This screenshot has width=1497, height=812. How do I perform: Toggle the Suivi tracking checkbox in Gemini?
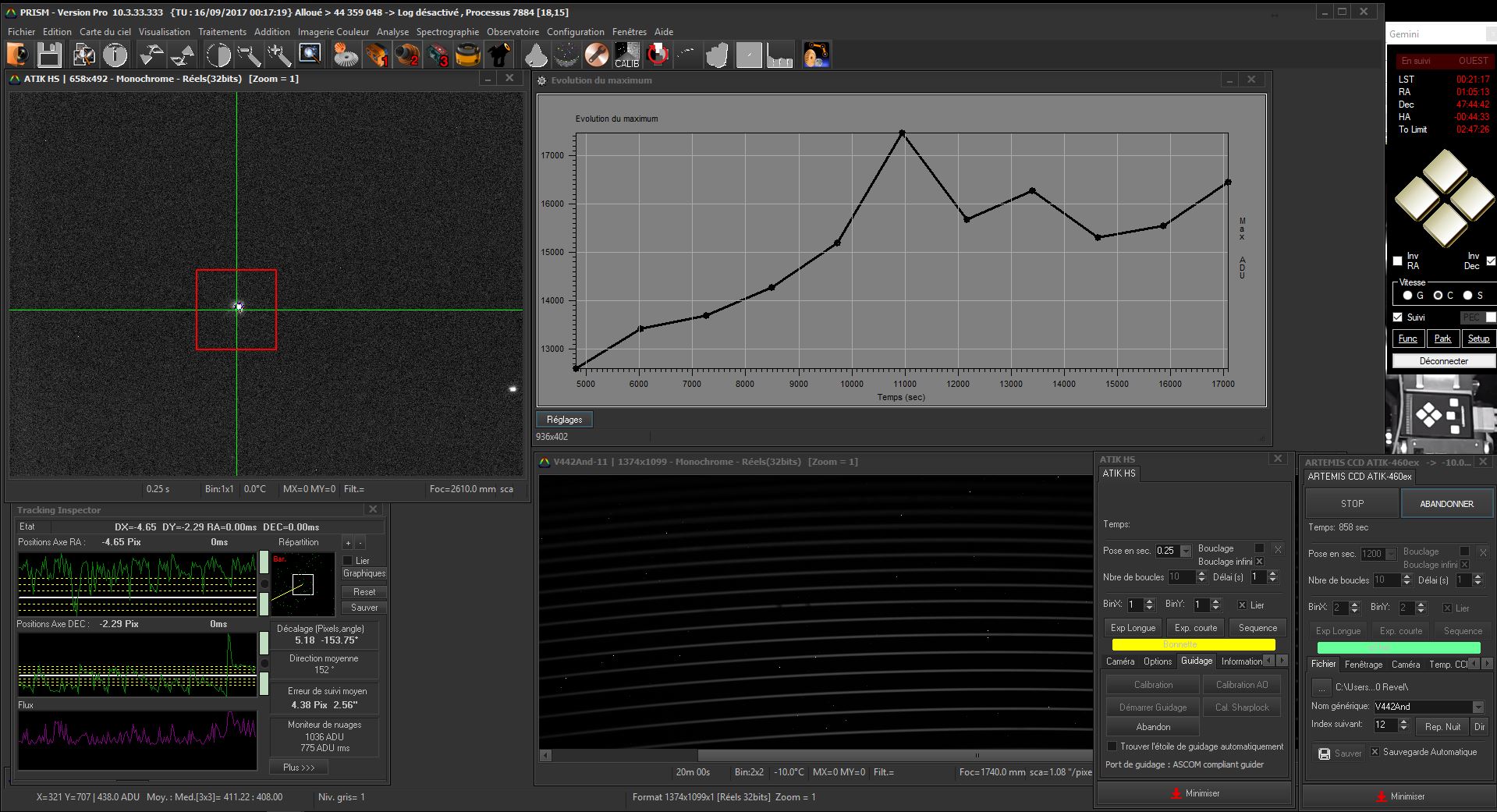pos(1398,317)
